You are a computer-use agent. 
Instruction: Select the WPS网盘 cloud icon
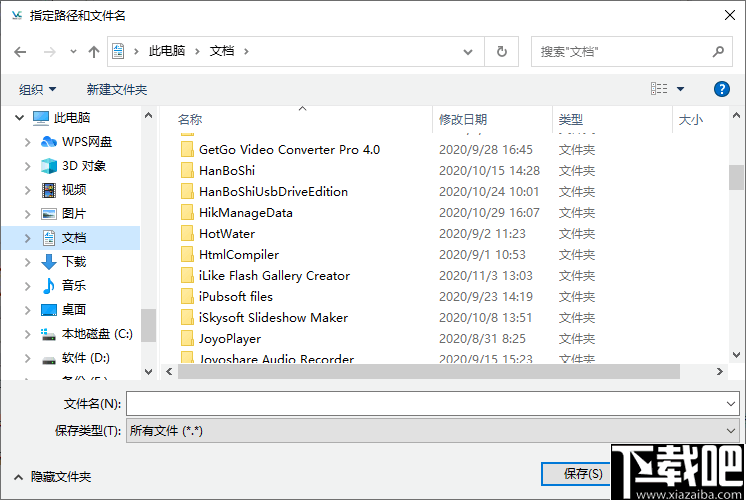tap(49, 142)
